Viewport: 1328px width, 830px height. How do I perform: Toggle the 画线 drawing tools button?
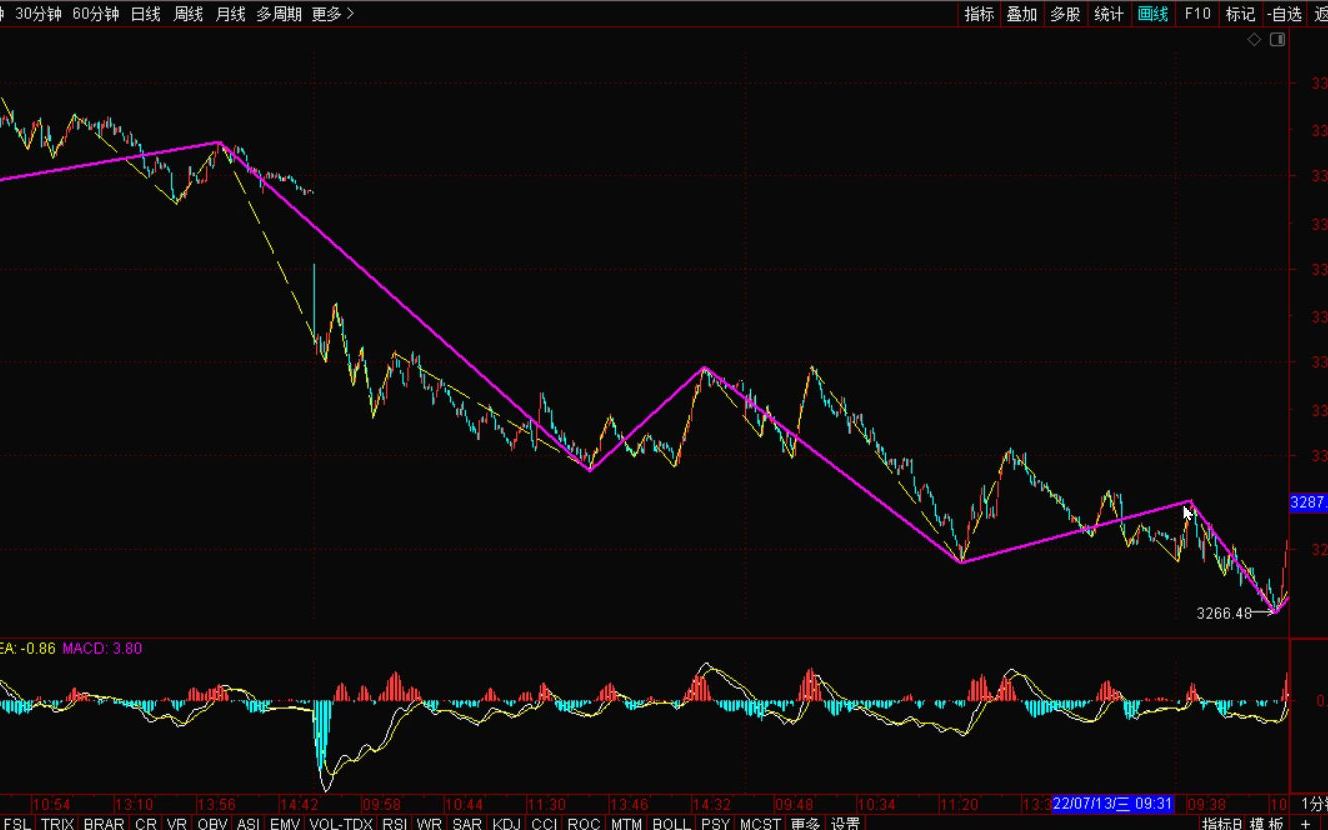click(1153, 14)
